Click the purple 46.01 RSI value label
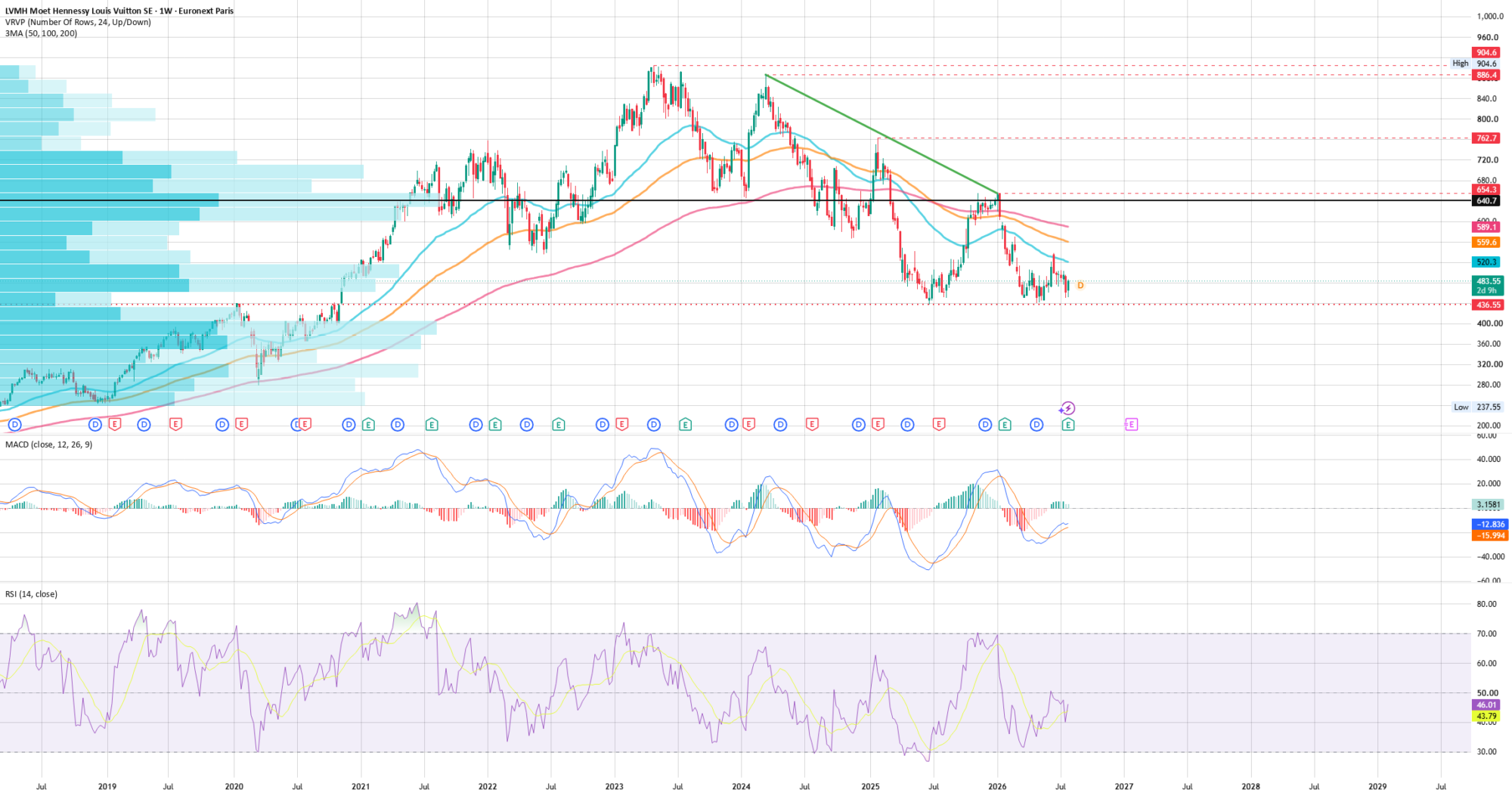 (x=1486, y=705)
